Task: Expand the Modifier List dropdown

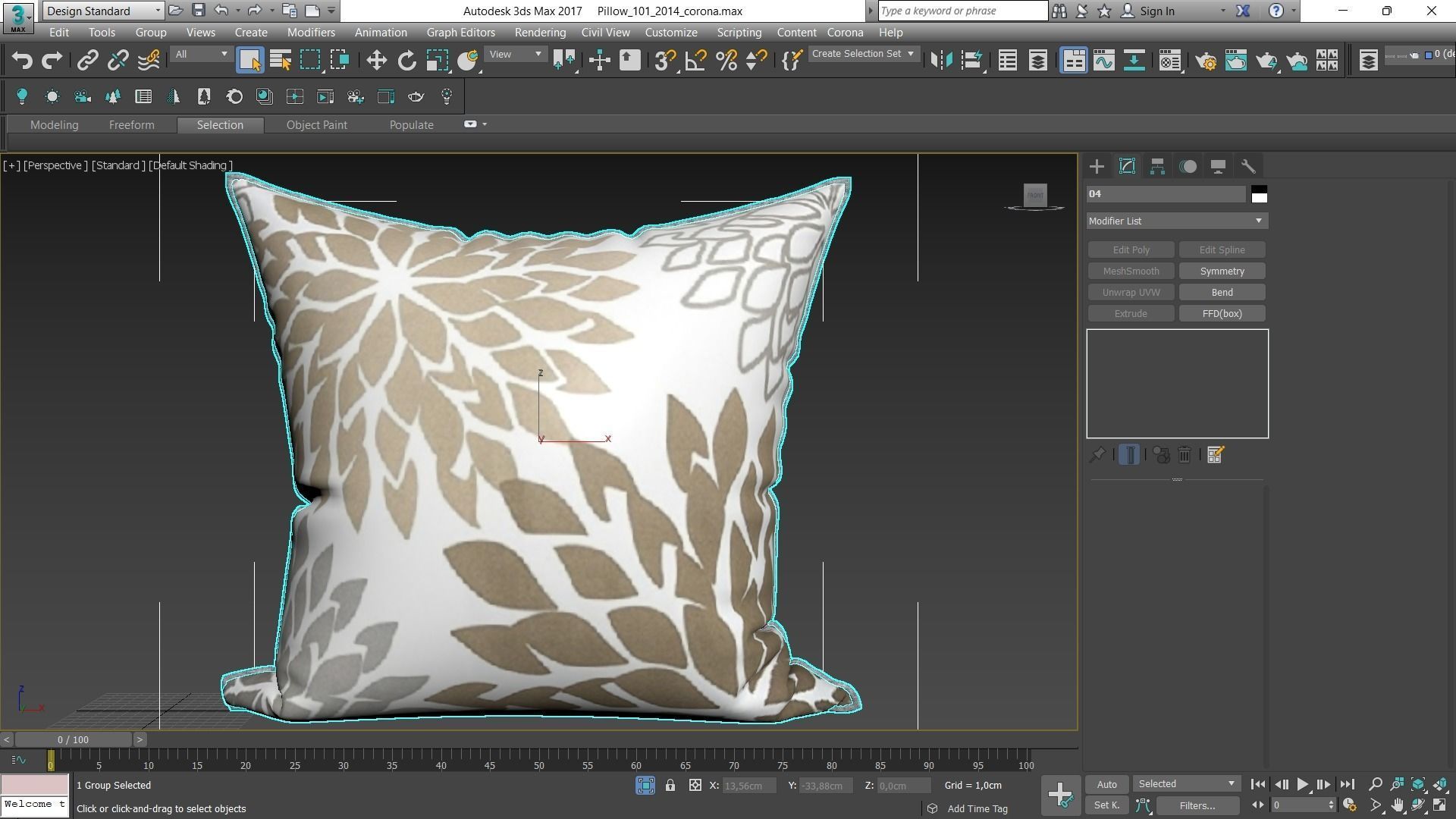Action: click(1177, 221)
